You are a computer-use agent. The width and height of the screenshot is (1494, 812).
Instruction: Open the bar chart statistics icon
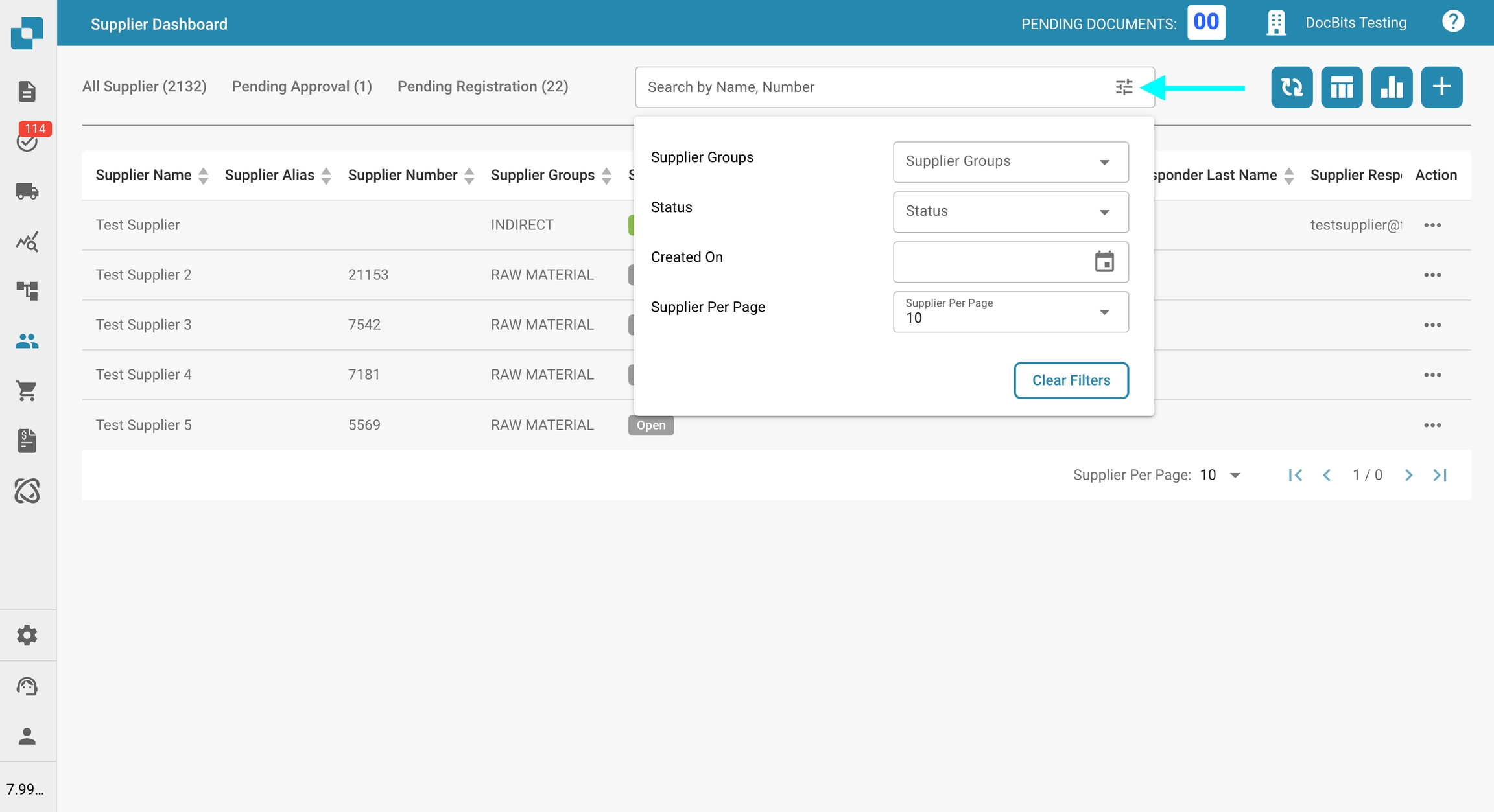click(x=1391, y=87)
